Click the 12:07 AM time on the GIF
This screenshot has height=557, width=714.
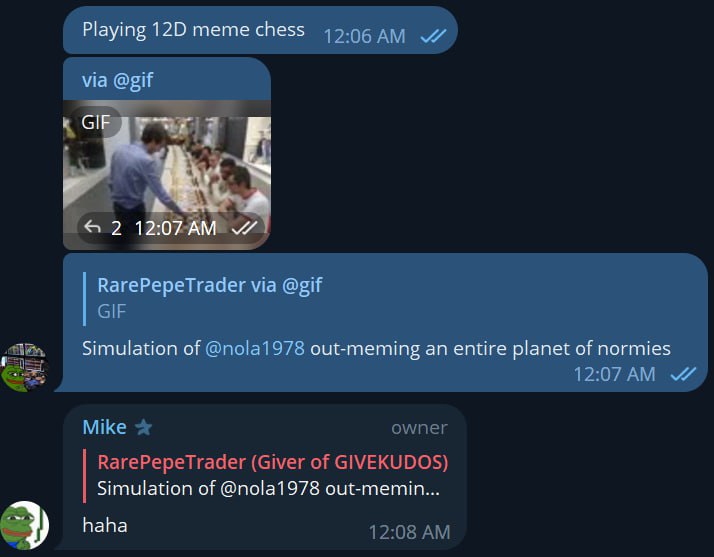[x=175, y=228]
